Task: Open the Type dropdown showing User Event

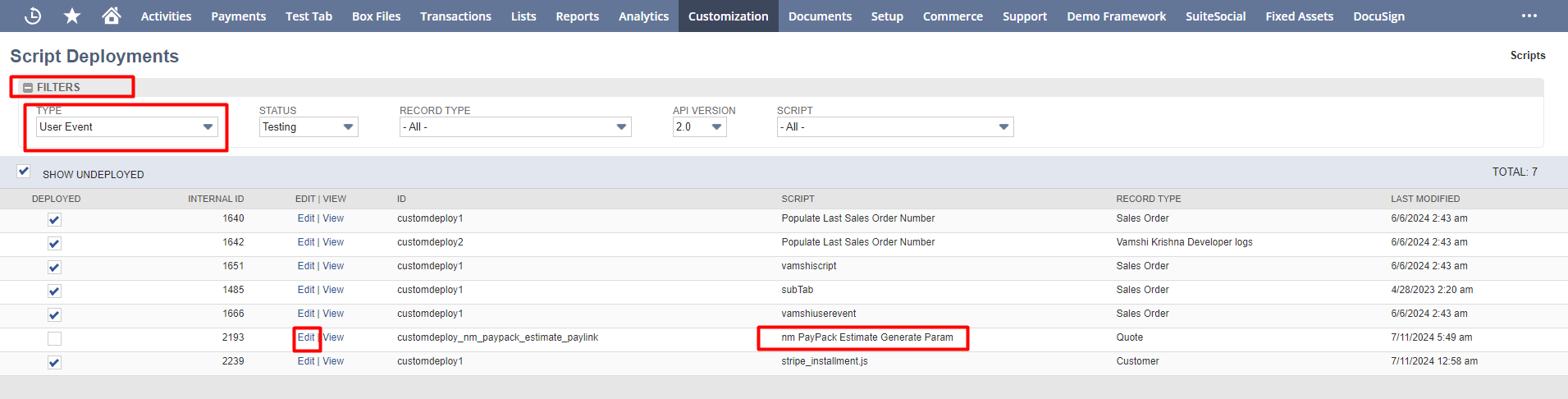Action: click(x=126, y=127)
